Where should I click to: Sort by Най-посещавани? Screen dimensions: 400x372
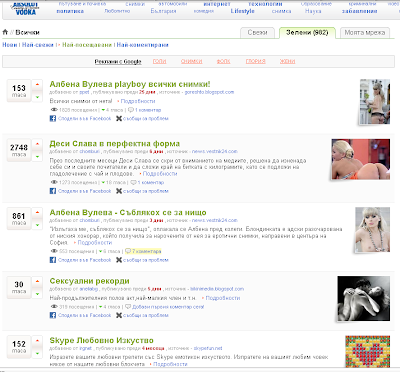[x=87, y=45]
